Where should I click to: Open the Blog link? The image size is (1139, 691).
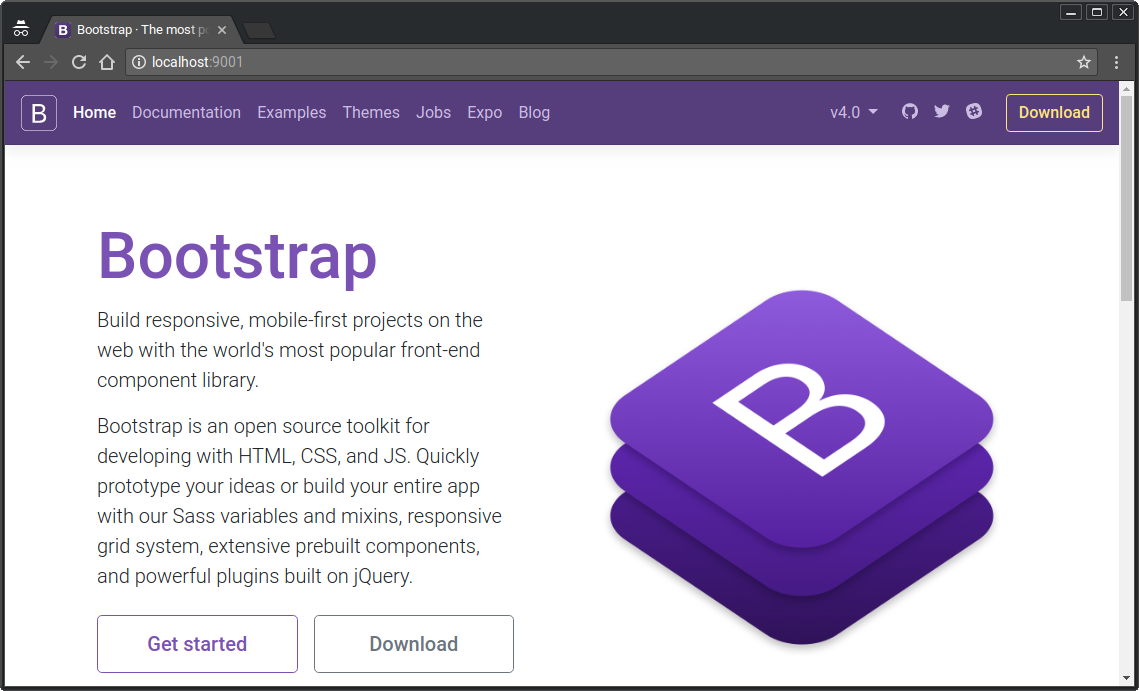pyautogui.click(x=534, y=112)
